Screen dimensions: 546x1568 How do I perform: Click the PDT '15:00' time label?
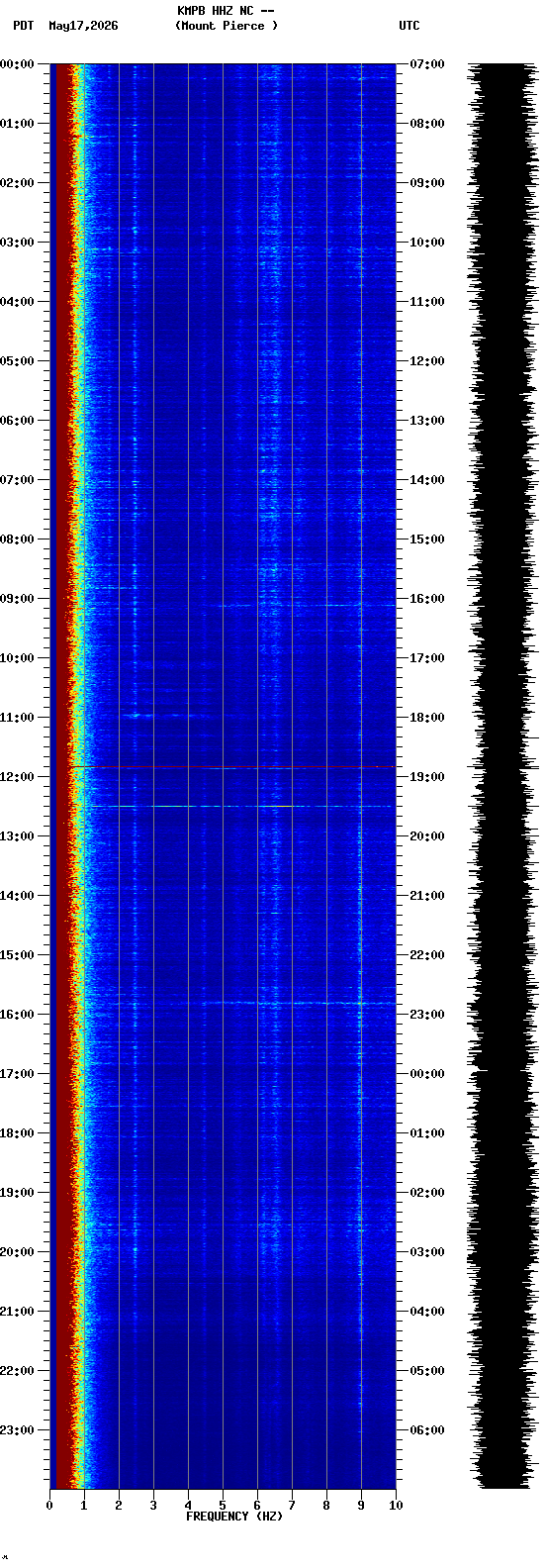click(18, 955)
